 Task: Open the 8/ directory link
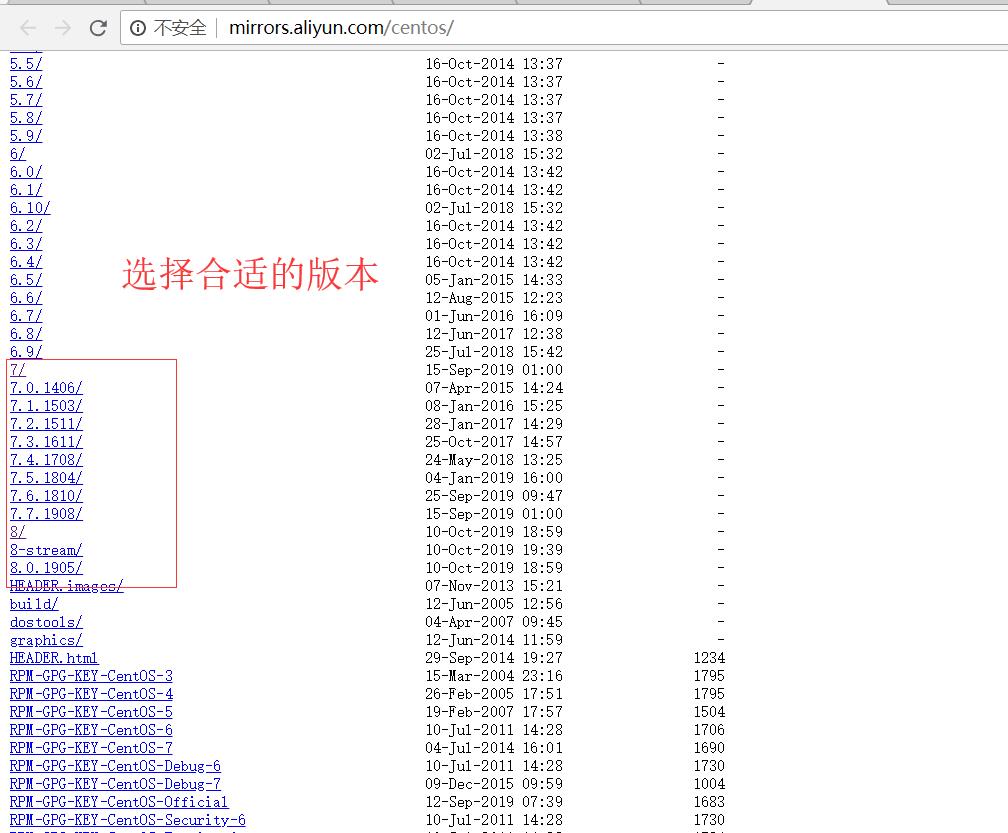pyautogui.click(x=17, y=532)
